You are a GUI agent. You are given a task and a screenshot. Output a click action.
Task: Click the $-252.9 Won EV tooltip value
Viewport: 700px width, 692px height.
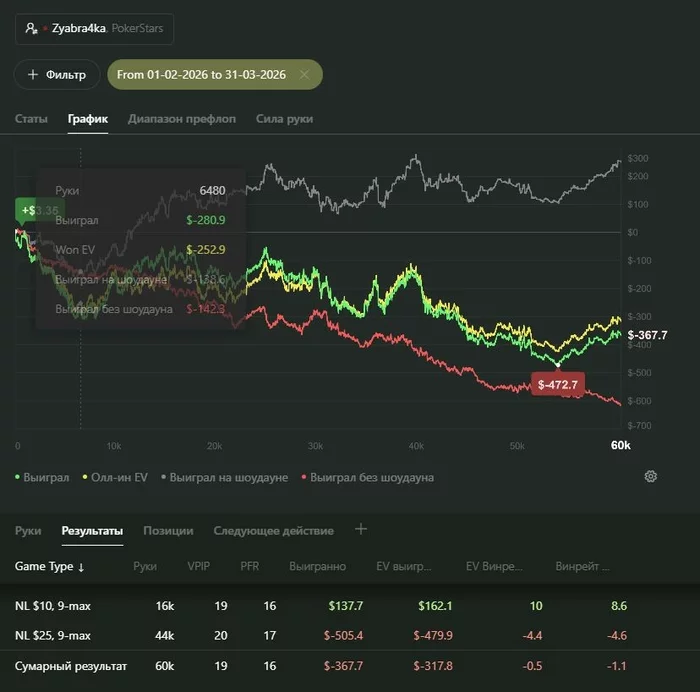click(x=206, y=250)
